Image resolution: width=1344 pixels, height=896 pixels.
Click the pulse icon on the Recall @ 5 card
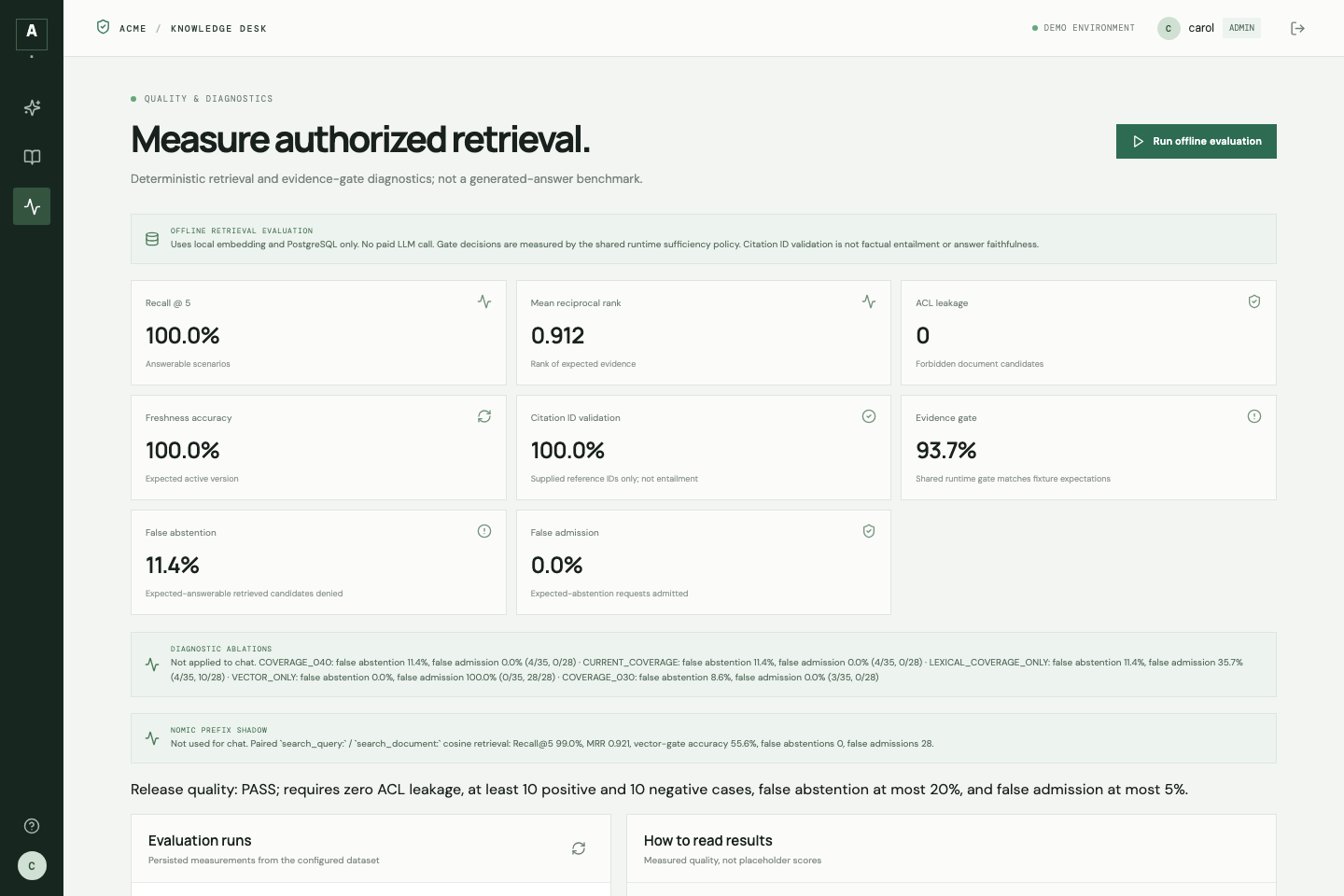click(484, 301)
